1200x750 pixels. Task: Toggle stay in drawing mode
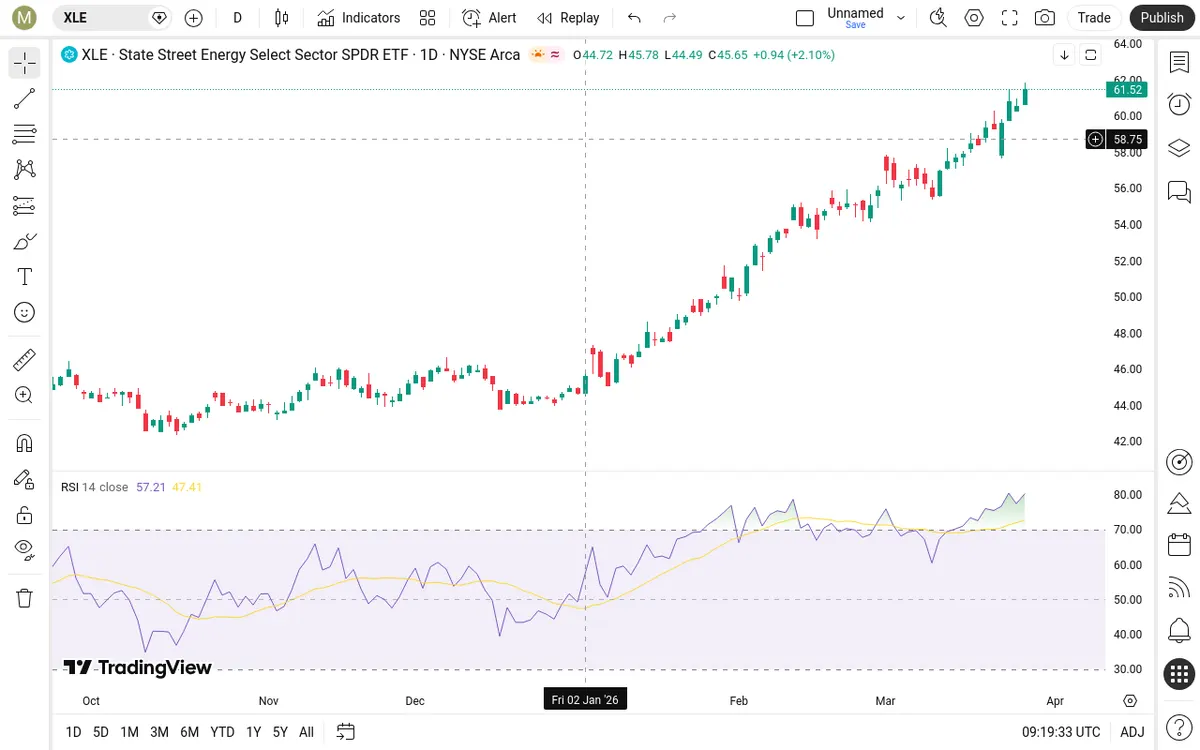pyautogui.click(x=25, y=479)
